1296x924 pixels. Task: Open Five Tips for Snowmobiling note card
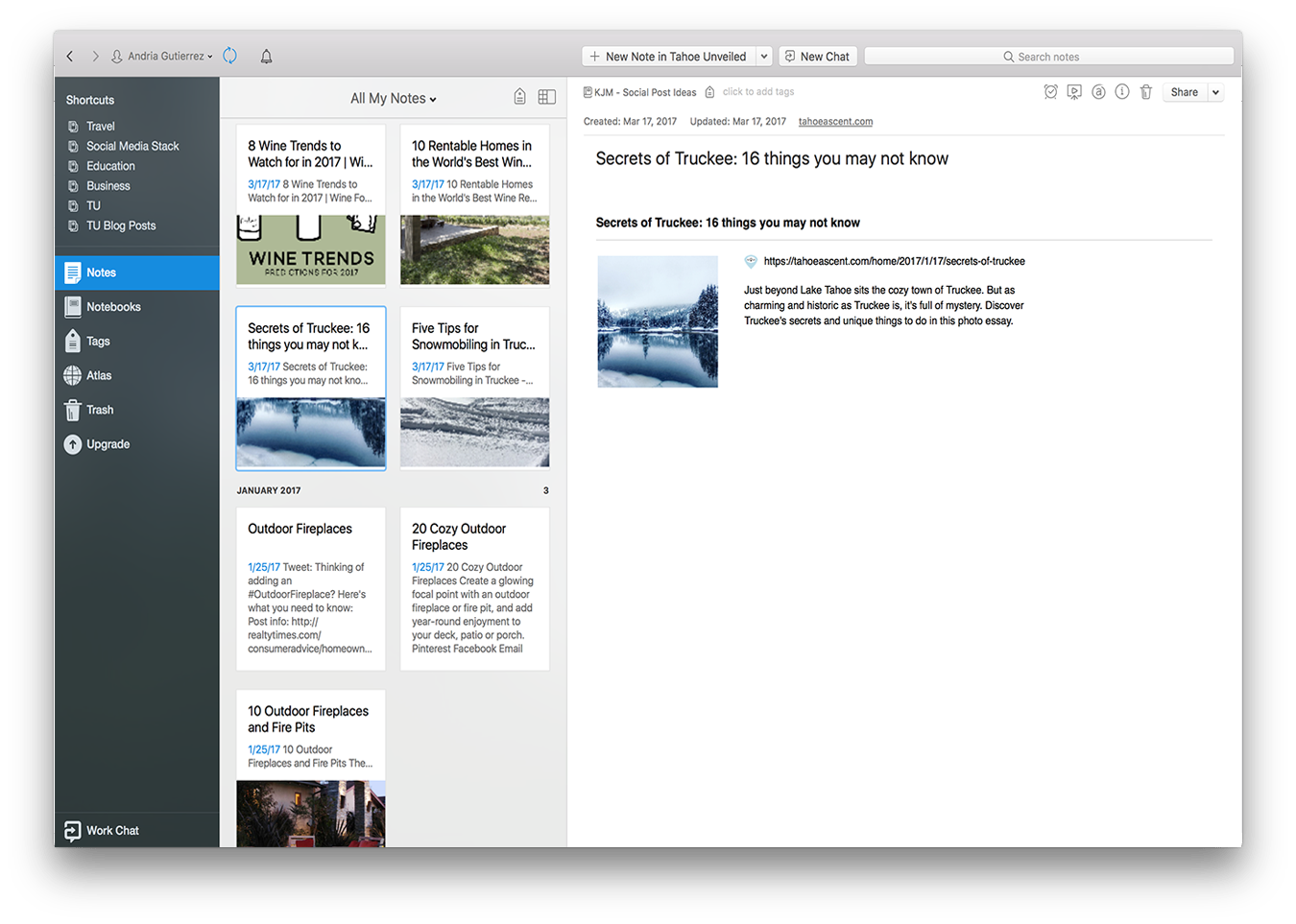pyautogui.click(x=475, y=388)
